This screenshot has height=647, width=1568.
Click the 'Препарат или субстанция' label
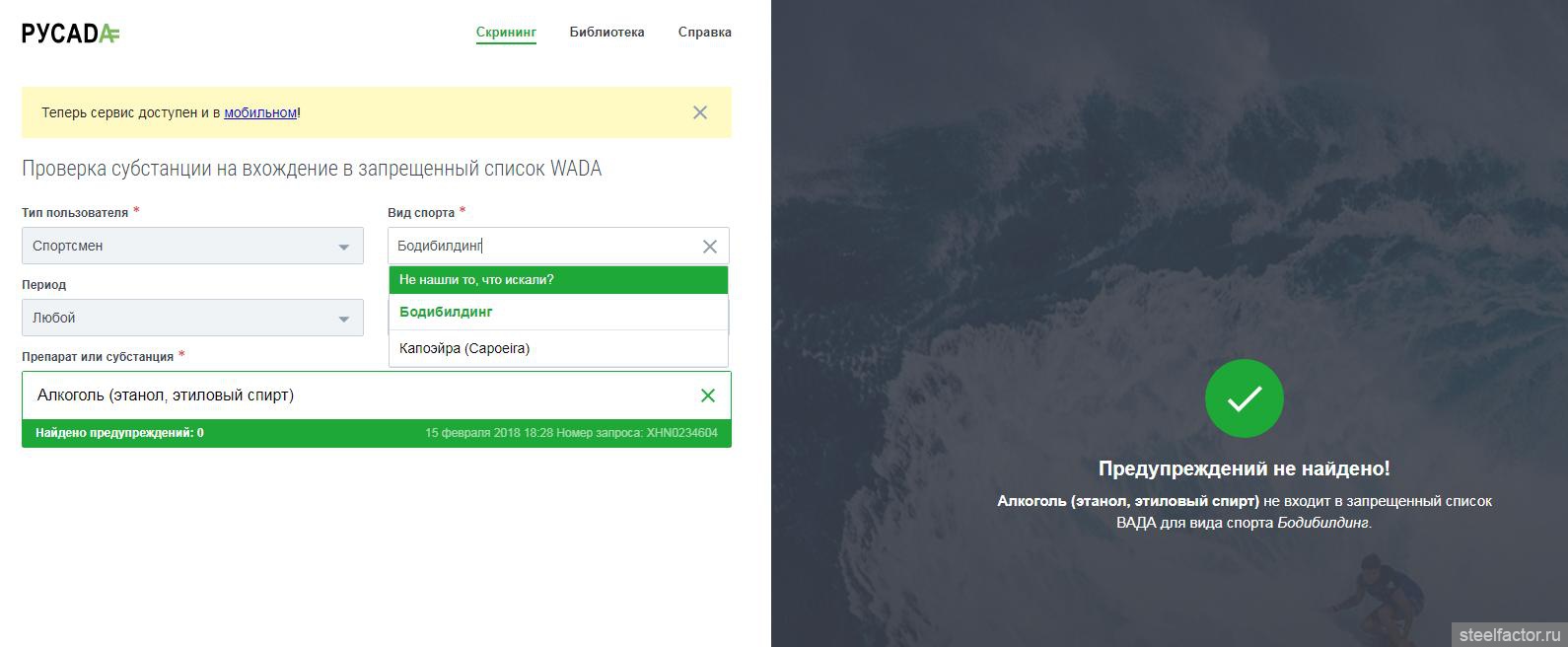(98, 357)
